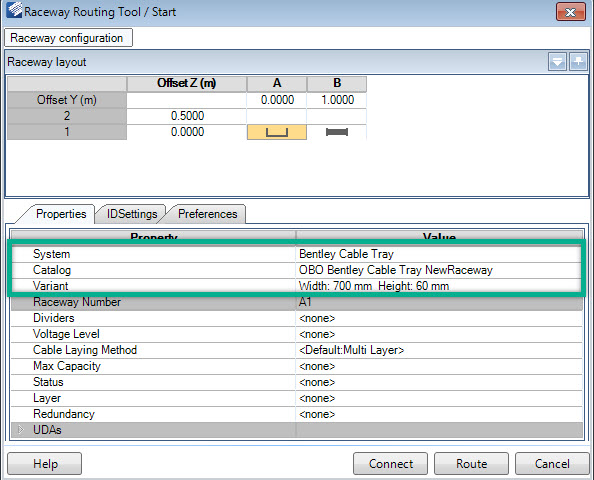
Task: Click the Route button
Action: pyautogui.click(x=471, y=464)
